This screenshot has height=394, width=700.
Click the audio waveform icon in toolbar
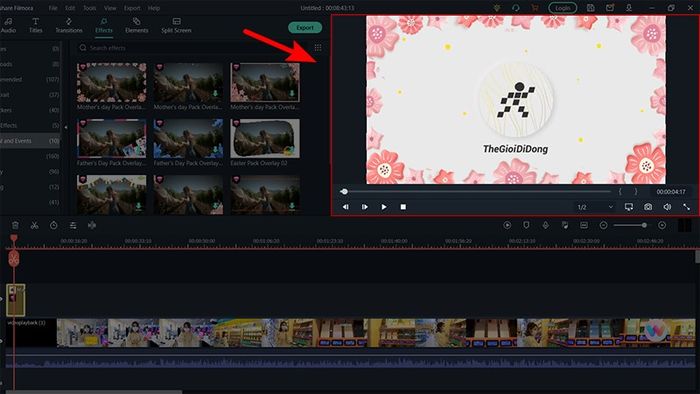(x=92, y=225)
